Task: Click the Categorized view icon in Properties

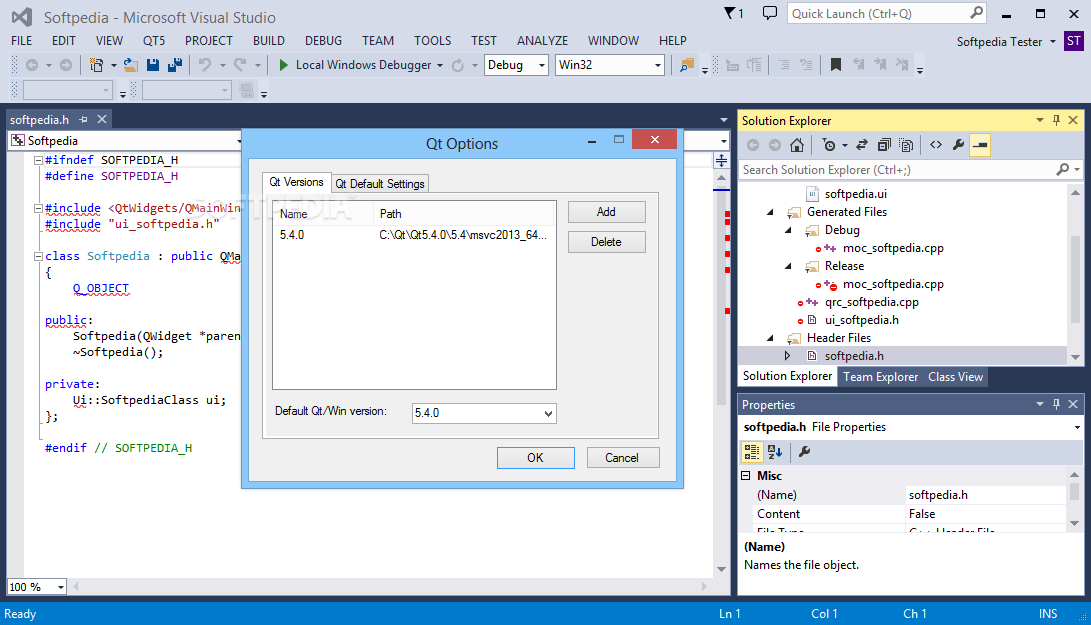Action: (x=751, y=452)
